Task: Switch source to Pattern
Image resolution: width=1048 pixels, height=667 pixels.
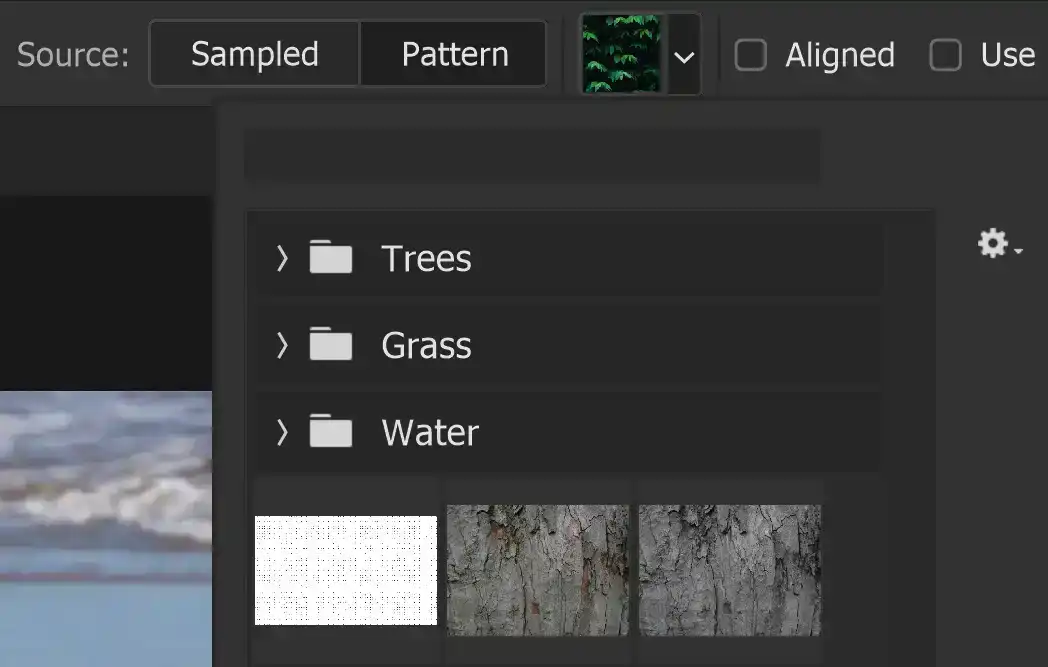Action: pos(453,53)
